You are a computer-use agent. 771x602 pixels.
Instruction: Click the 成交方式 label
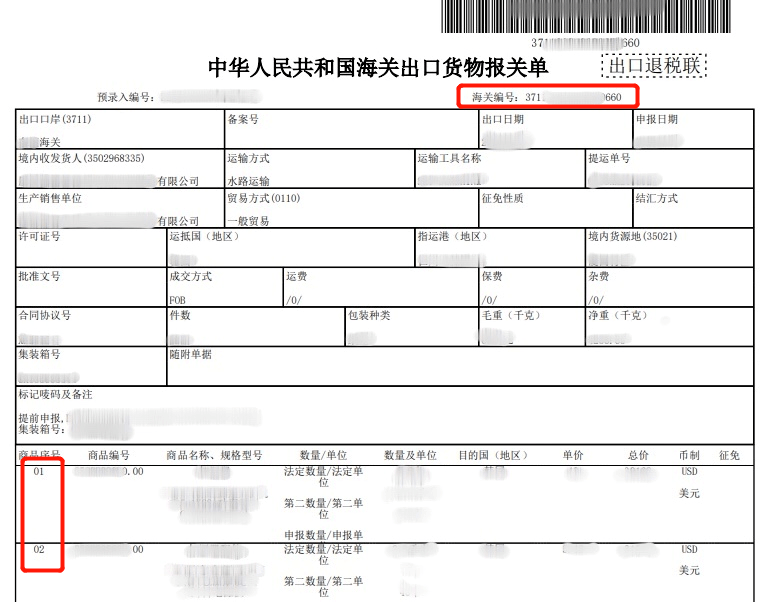190,276
